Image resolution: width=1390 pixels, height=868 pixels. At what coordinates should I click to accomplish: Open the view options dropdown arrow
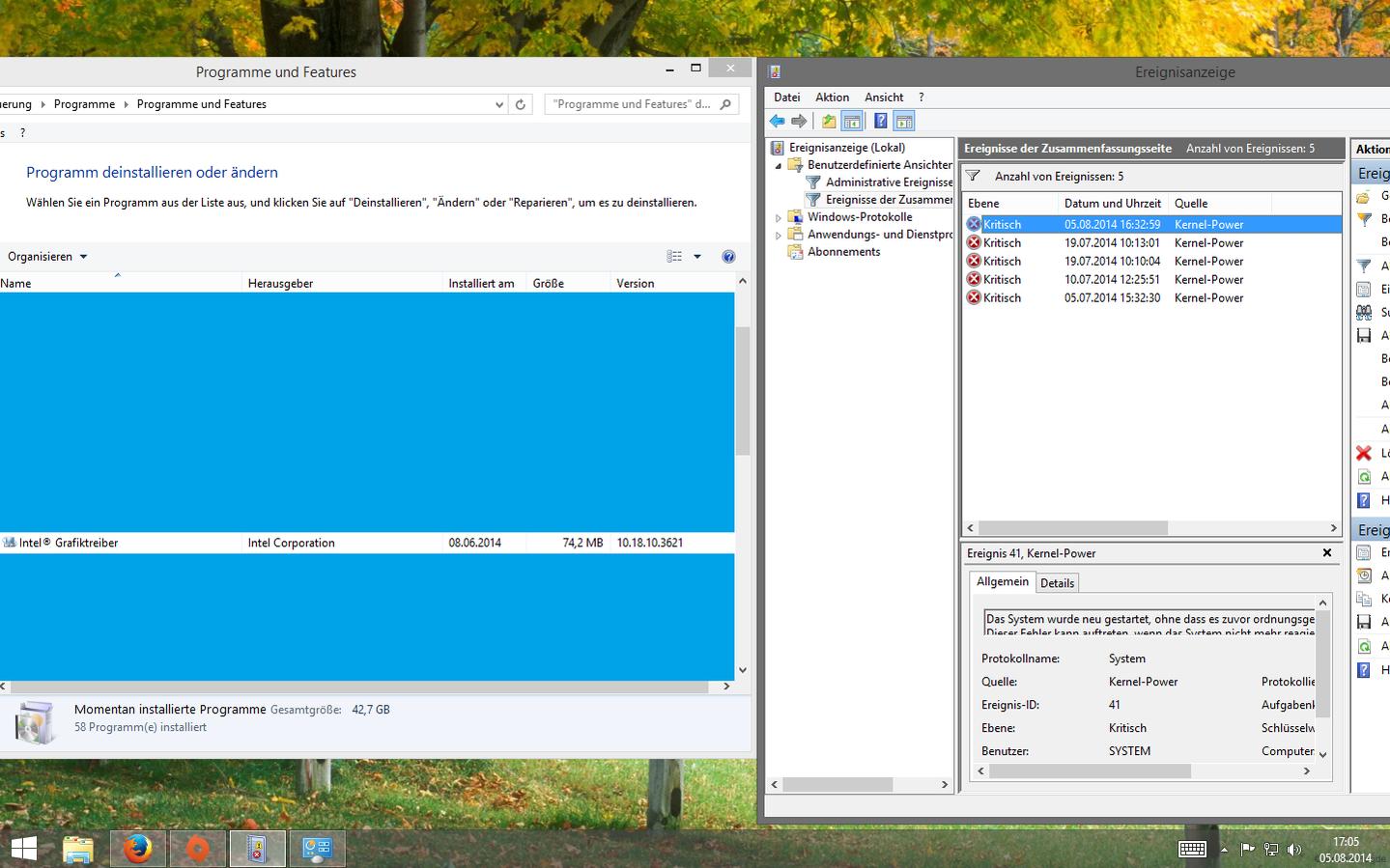point(697,256)
